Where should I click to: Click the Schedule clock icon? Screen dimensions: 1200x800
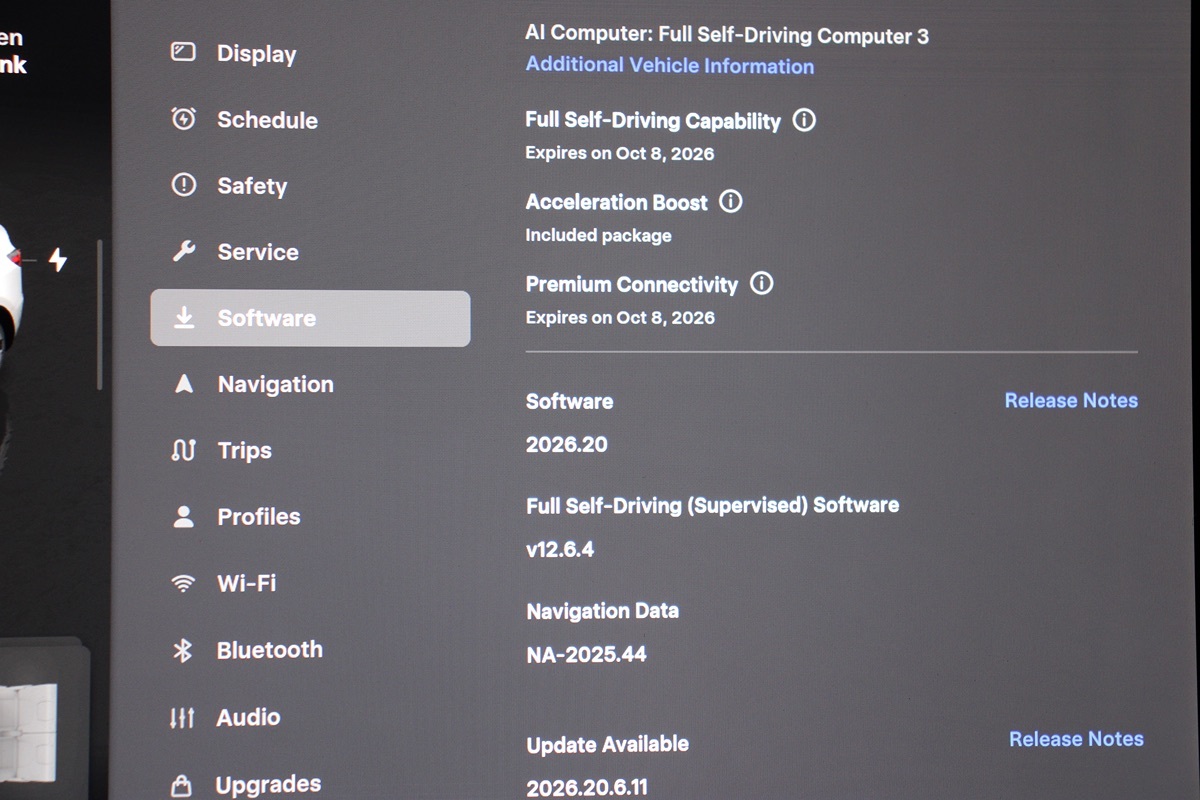[183, 119]
